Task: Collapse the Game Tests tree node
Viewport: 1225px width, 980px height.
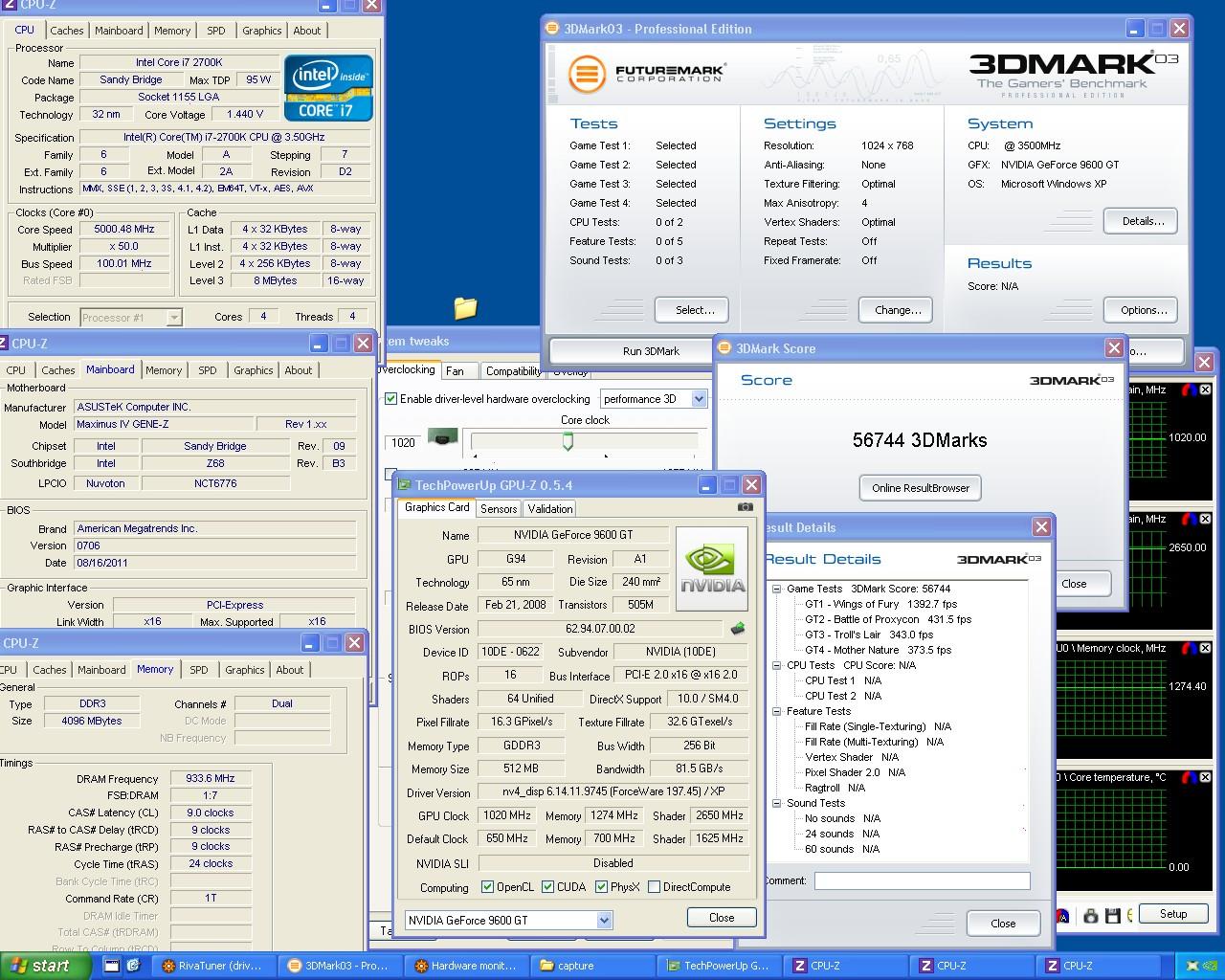Action: tap(777, 589)
